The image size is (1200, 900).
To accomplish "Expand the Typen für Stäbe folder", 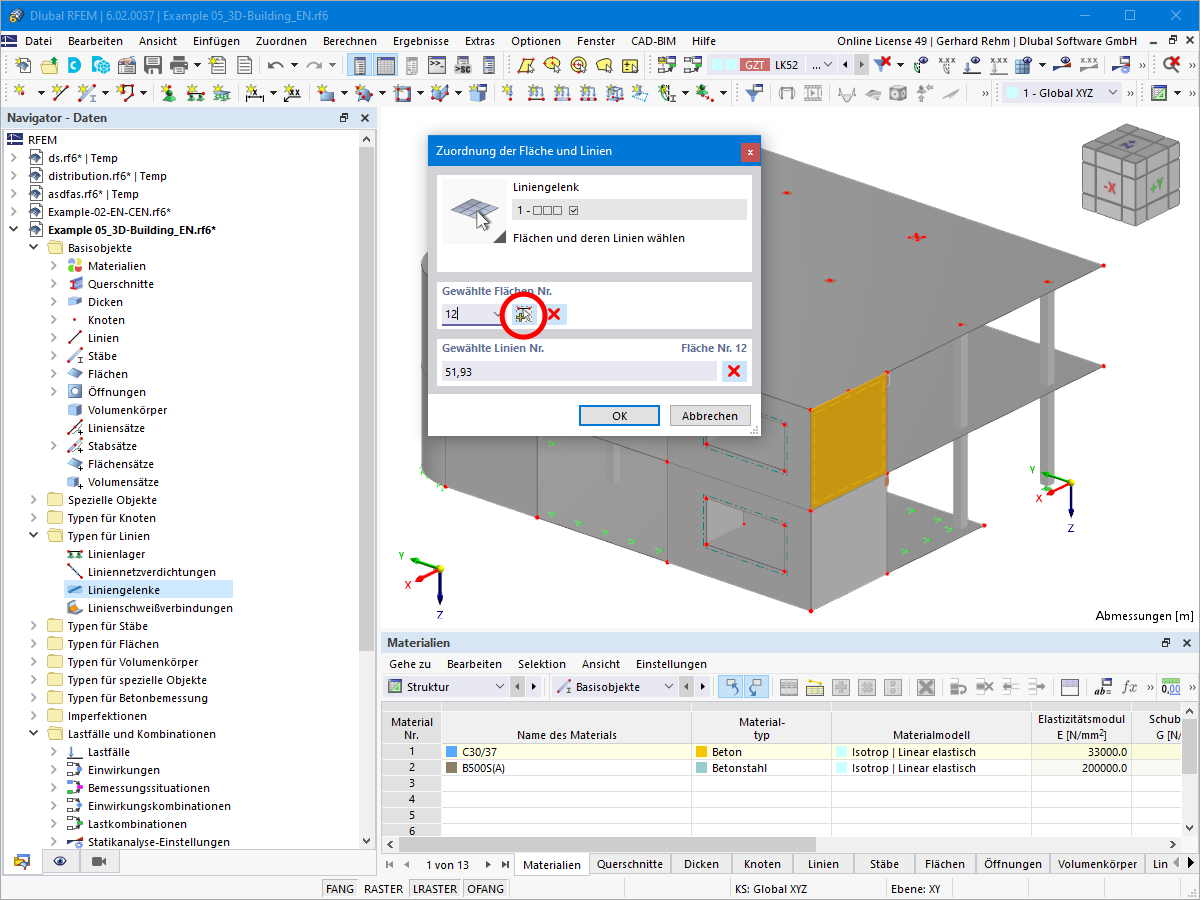I will click(34, 626).
